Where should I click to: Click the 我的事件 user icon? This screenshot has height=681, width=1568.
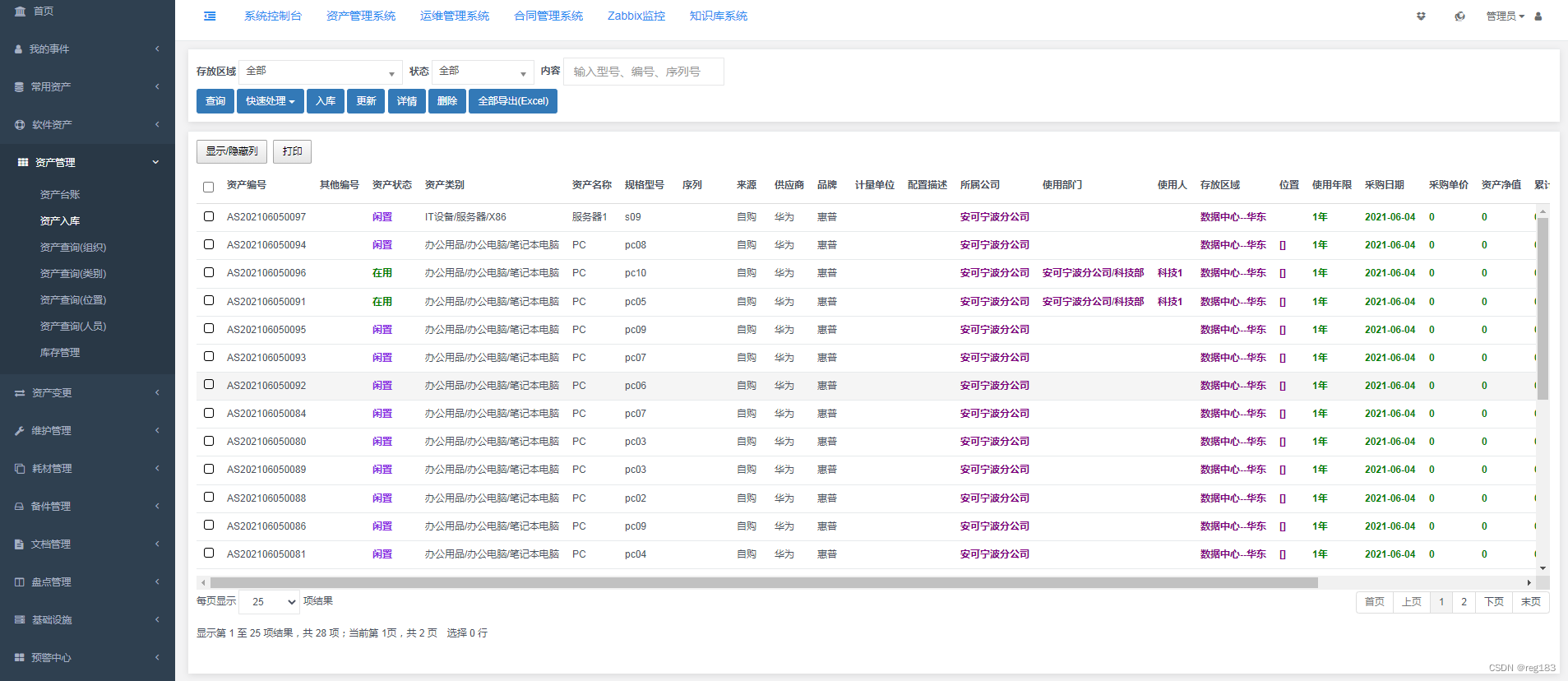[x=19, y=49]
